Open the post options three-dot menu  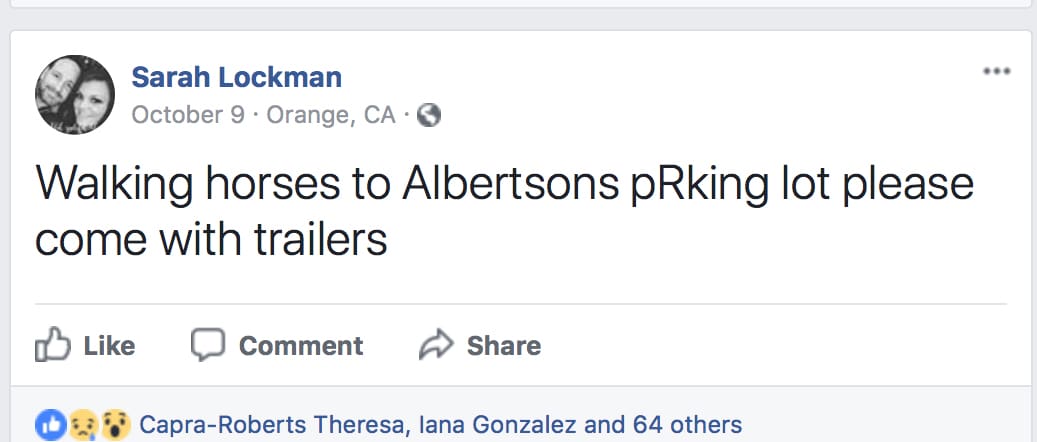[x=996, y=71]
